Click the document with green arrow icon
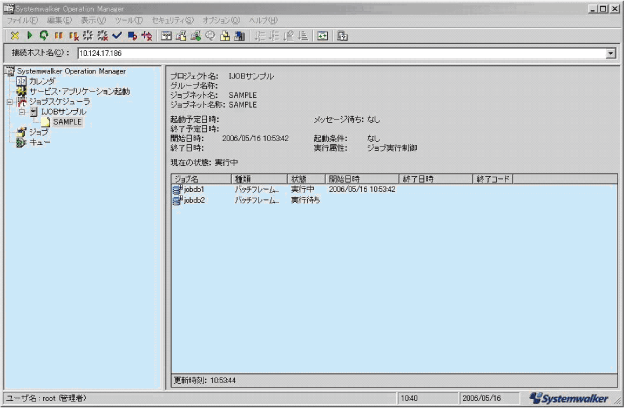This screenshot has width=624, height=408. (x=195, y=36)
